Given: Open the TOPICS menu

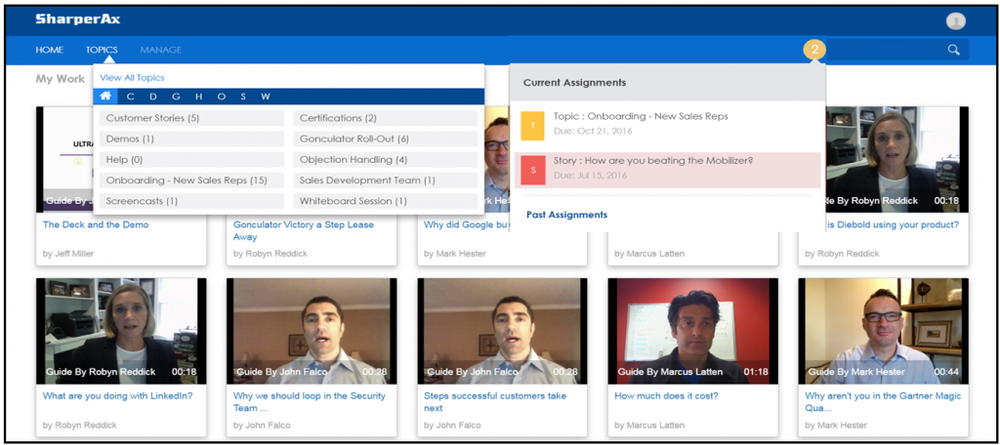Looking at the screenshot, I should (101, 50).
